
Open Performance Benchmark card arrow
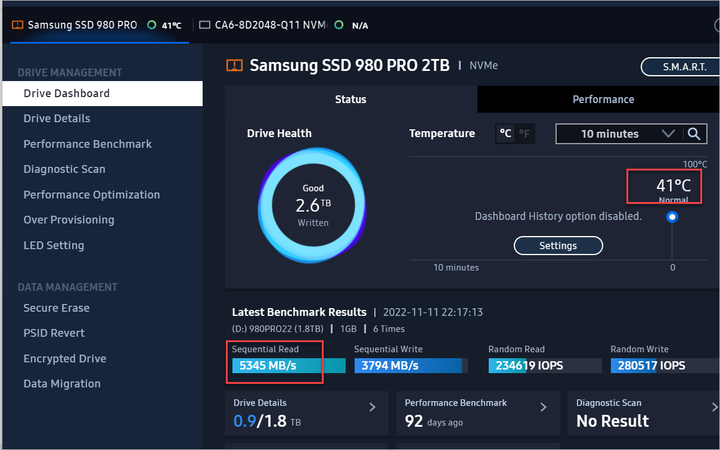pos(543,407)
